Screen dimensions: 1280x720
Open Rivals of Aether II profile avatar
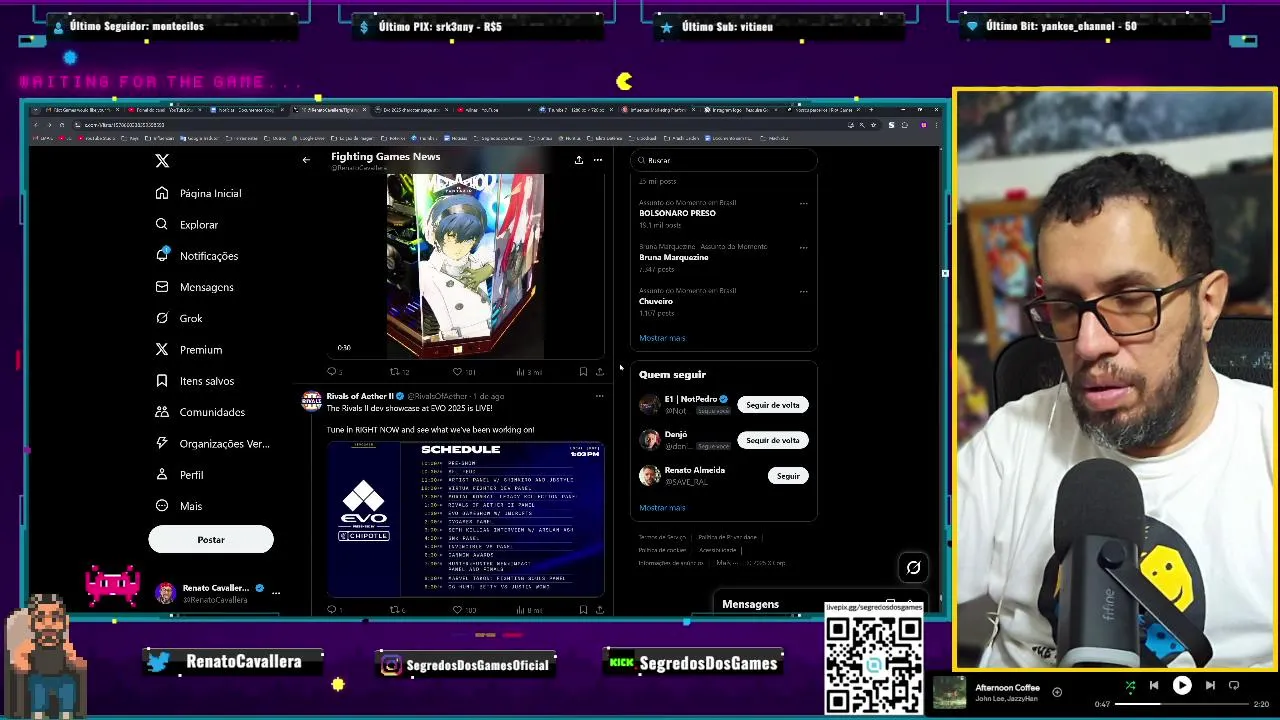click(311, 401)
